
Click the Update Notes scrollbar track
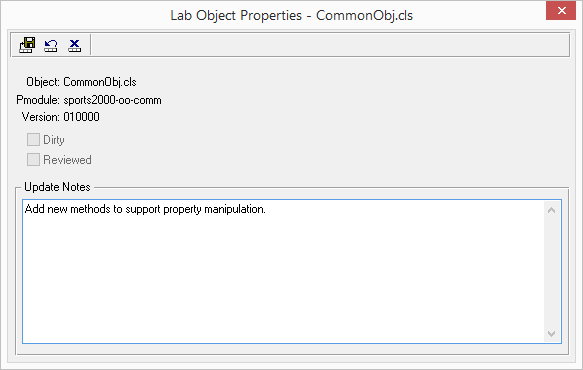[x=551, y=272]
